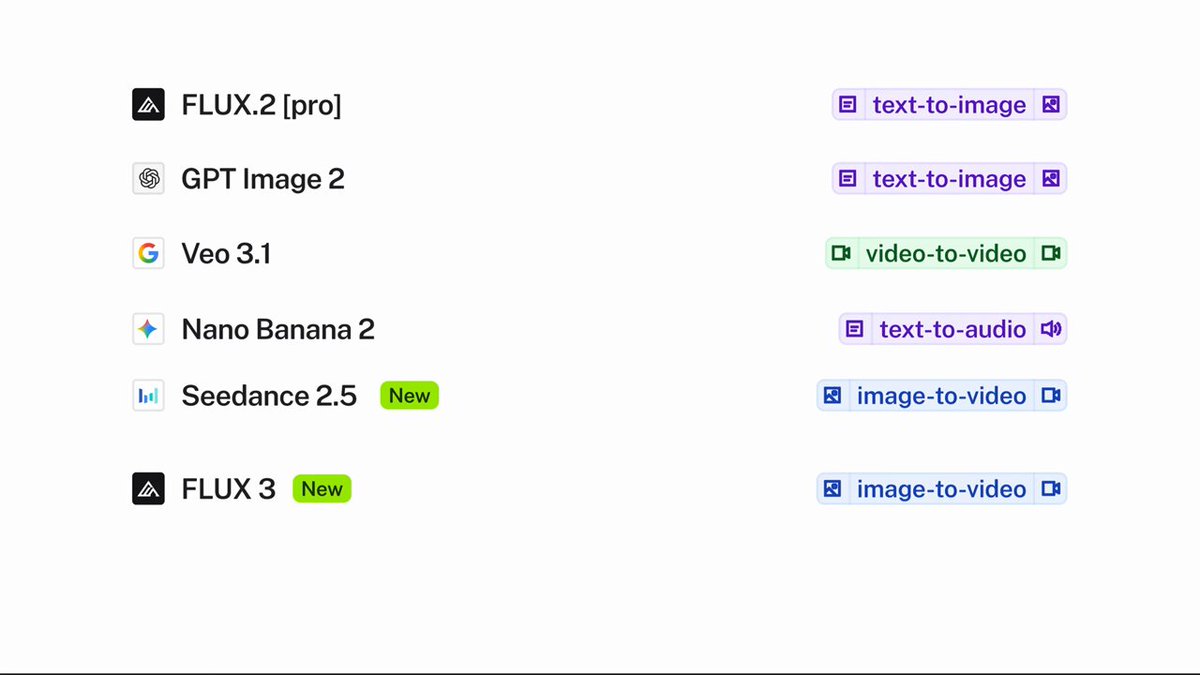Click the speaker icon in text-to-audio tag
Viewport: 1200px width, 675px height.
1050,329
